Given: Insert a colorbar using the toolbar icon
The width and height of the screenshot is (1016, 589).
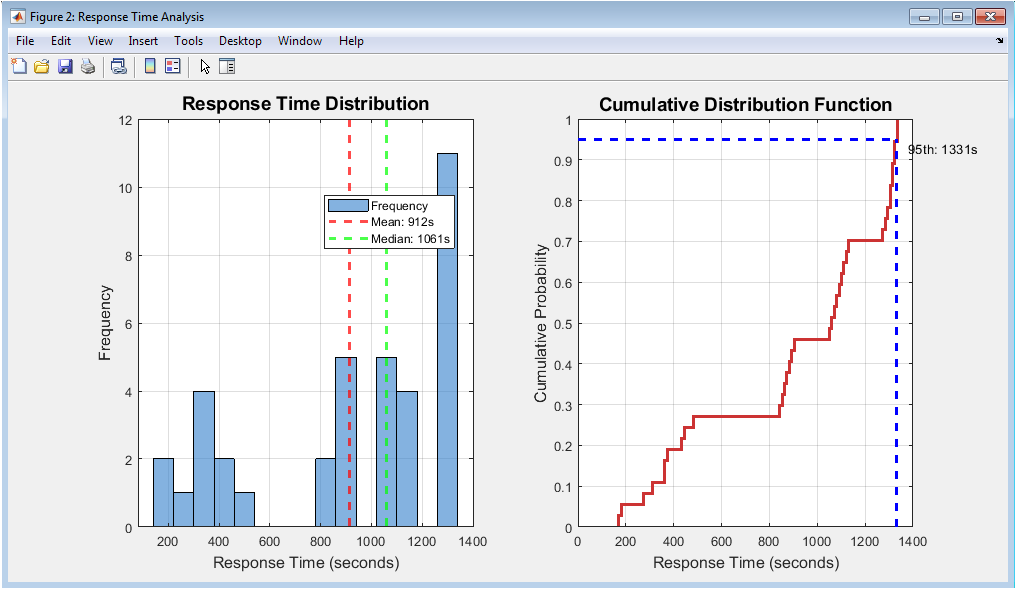Looking at the screenshot, I should point(150,67).
